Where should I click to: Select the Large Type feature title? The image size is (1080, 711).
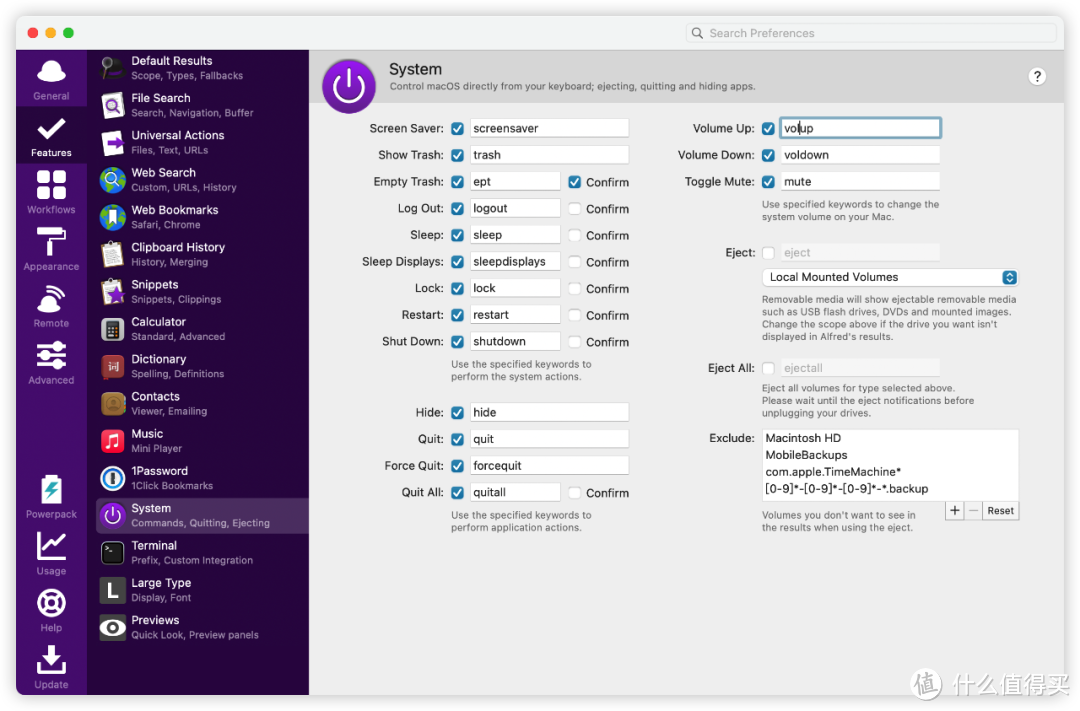tap(161, 583)
